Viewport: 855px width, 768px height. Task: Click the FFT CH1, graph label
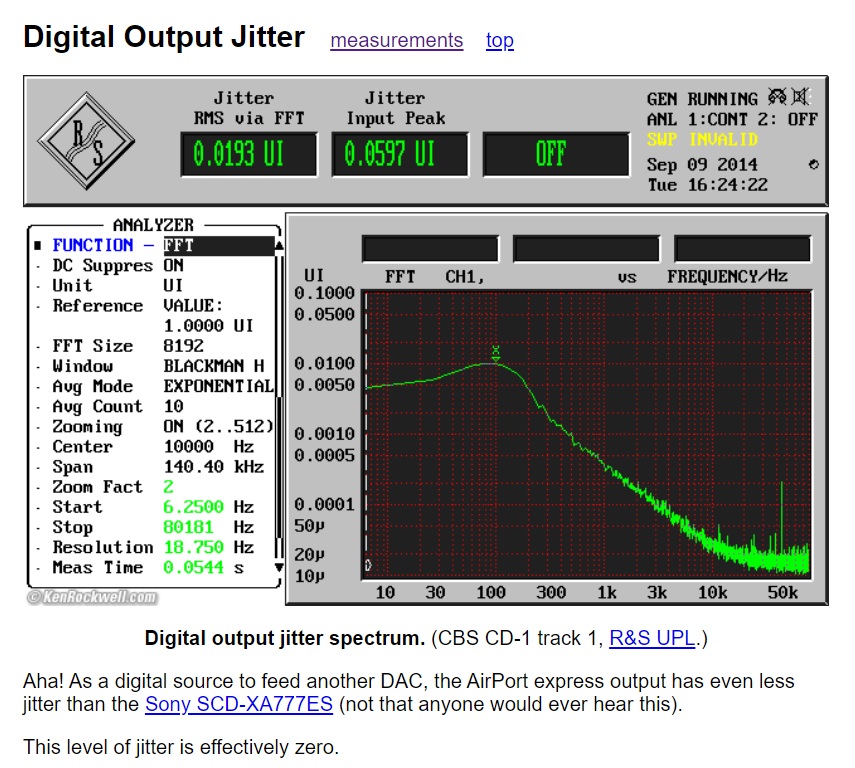(435, 277)
